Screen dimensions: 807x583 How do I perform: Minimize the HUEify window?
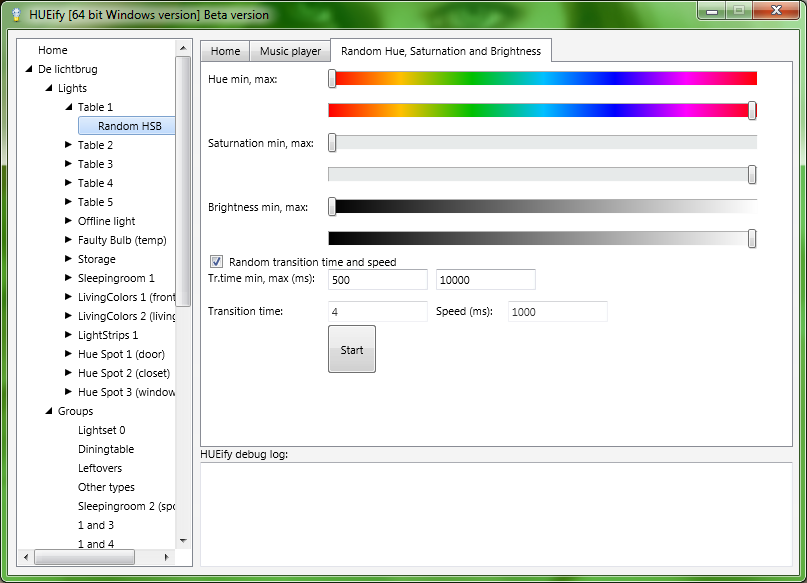point(712,11)
